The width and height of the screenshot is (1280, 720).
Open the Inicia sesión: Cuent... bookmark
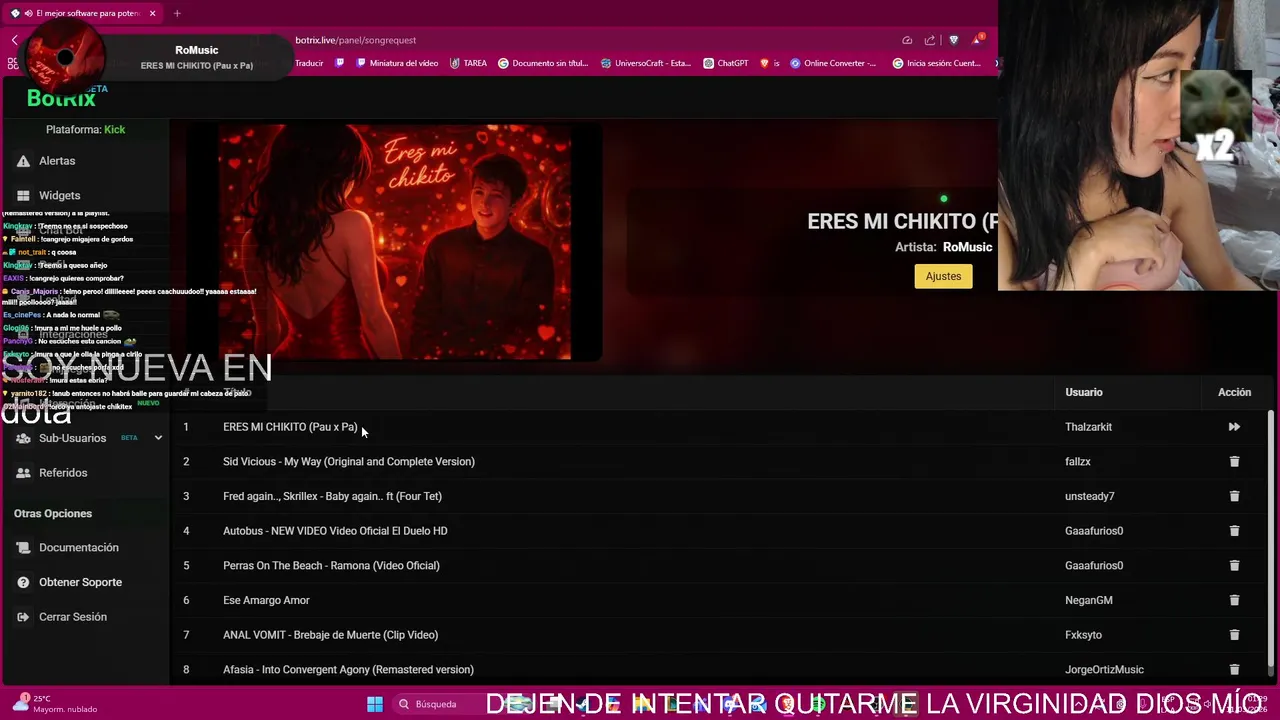pyautogui.click(x=937, y=63)
